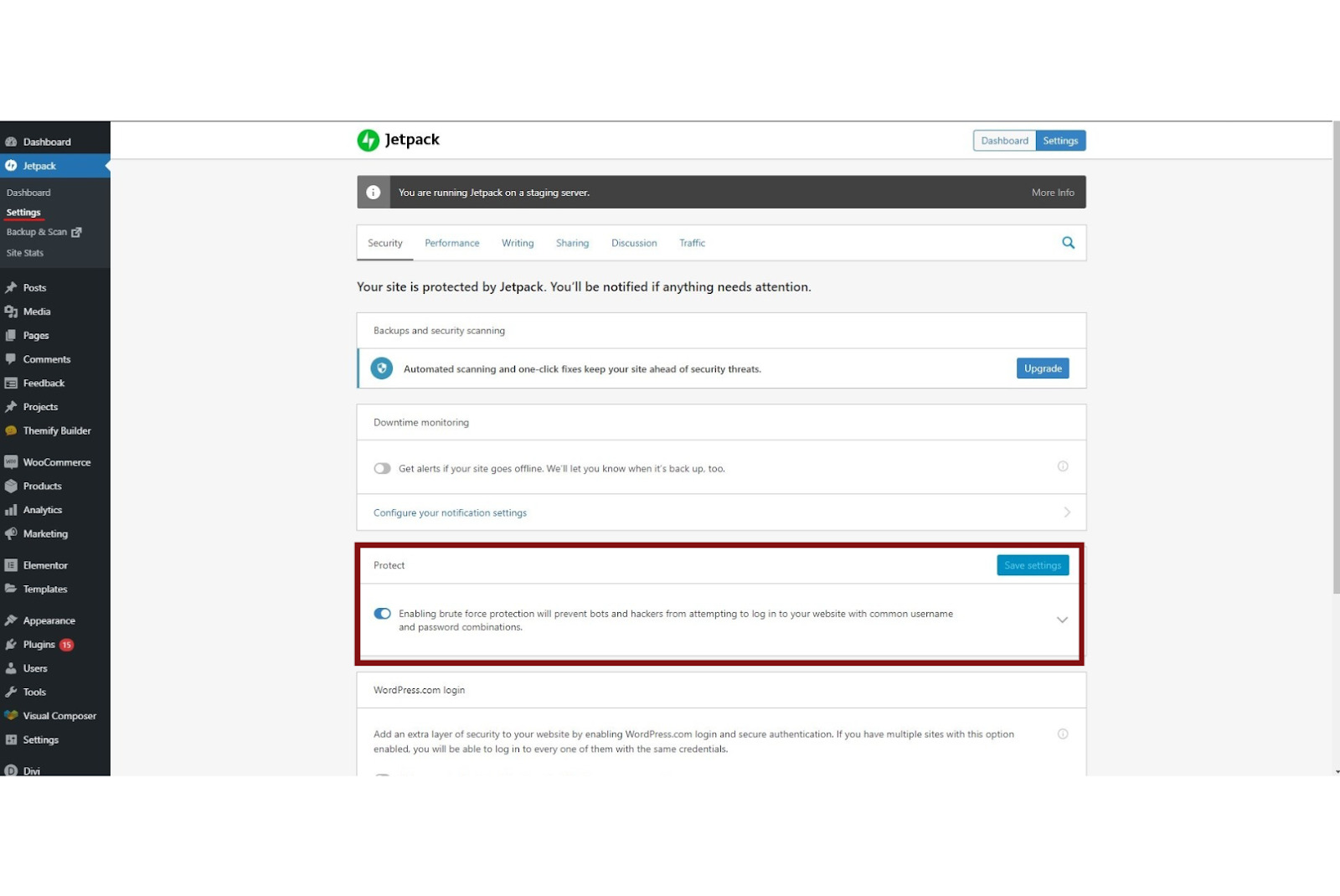
Task: Click the search magnifier icon in settings tabs
Action: (x=1068, y=243)
